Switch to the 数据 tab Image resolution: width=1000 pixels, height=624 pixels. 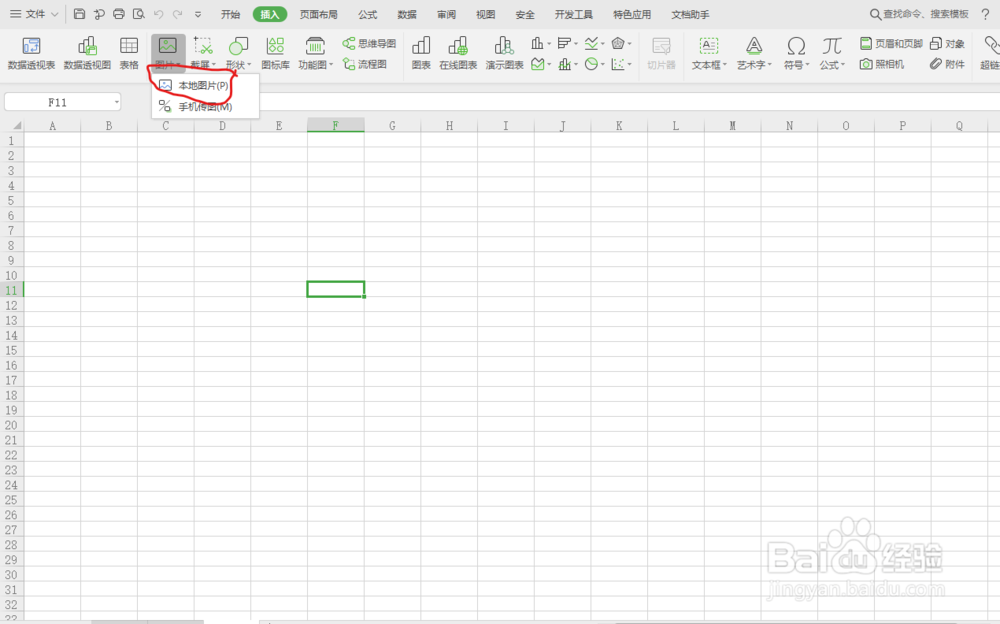(x=407, y=14)
